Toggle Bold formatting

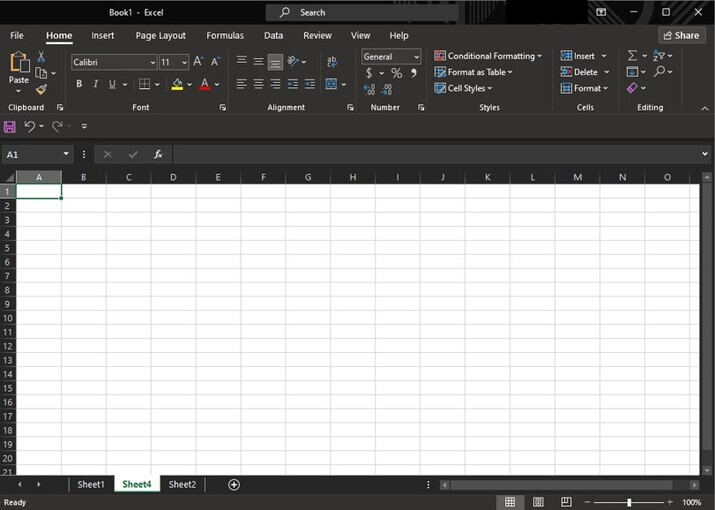point(79,84)
